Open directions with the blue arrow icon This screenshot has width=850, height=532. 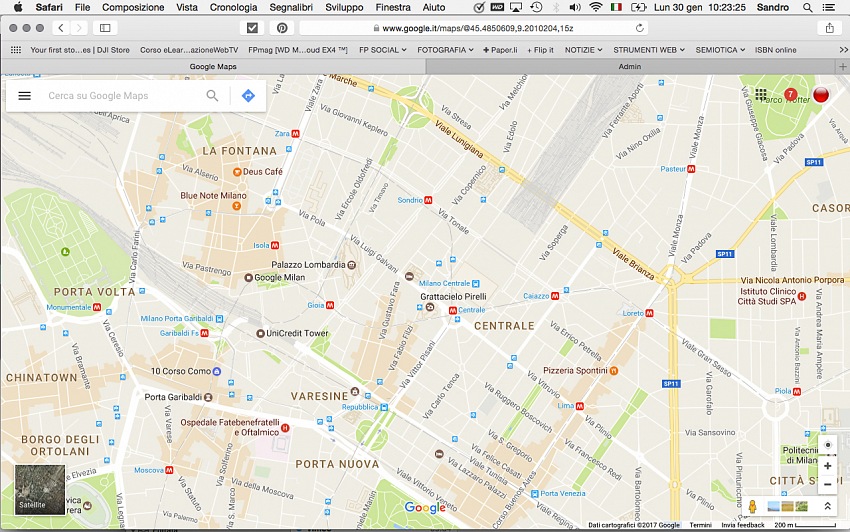tap(248, 96)
